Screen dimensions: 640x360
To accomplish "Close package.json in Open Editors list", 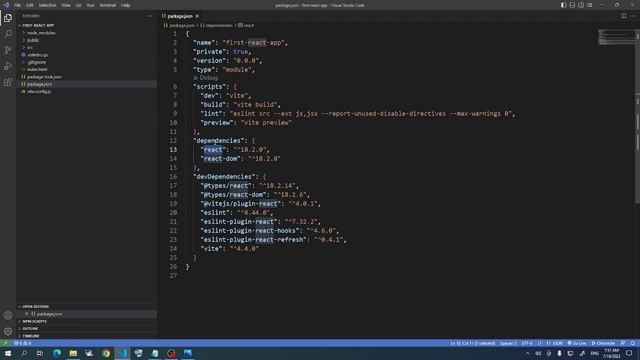I will (27, 314).
